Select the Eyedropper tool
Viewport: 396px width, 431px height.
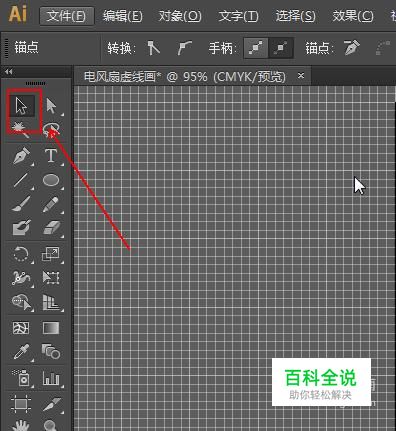21,352
